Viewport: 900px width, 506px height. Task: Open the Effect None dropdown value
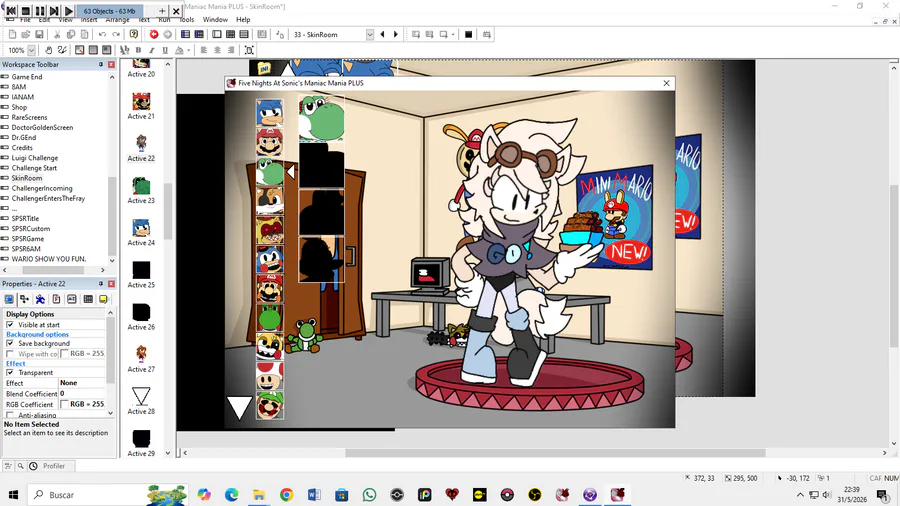pyautogui.click(x=82, y=383)
